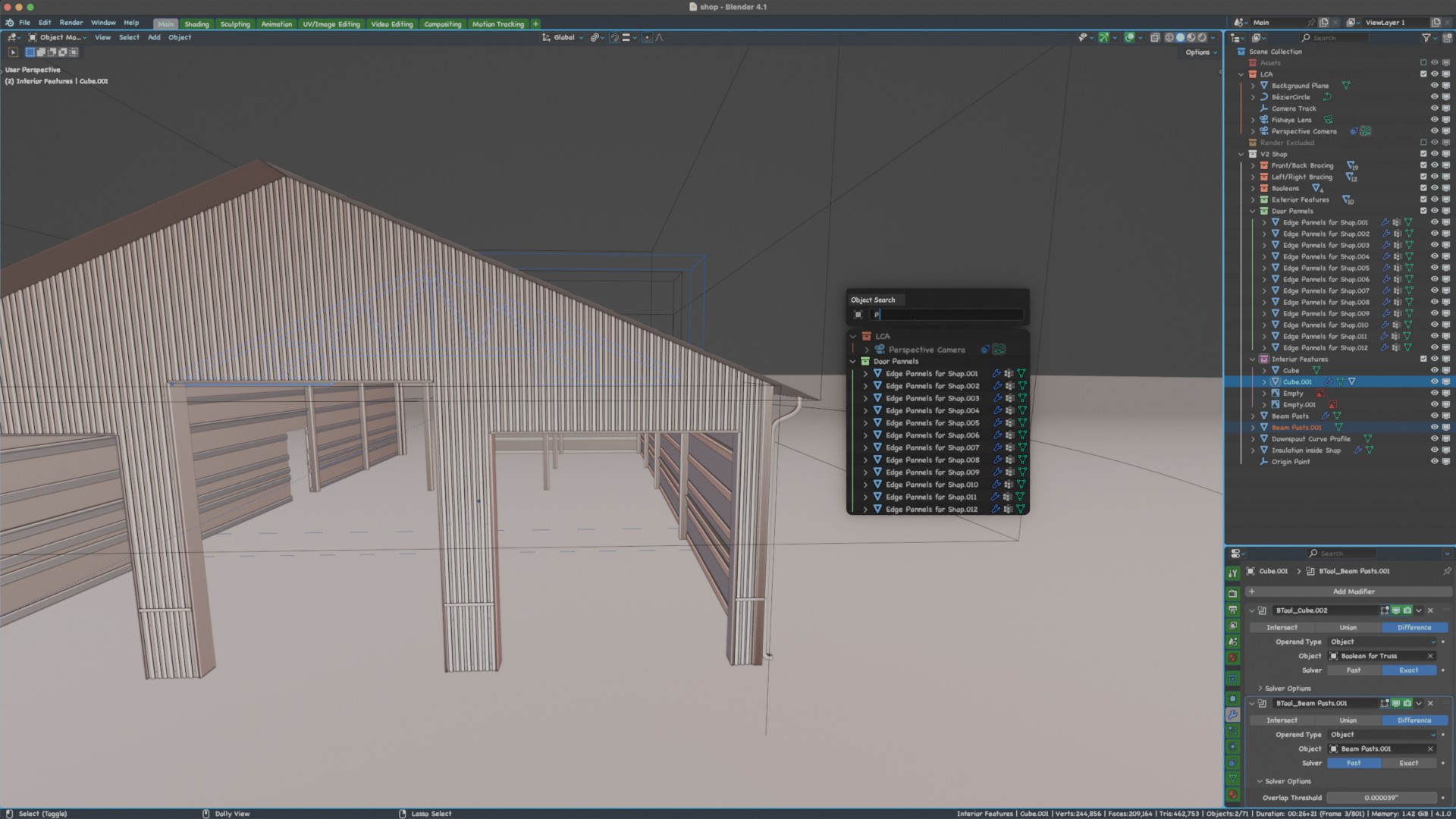Remove the BTool_Beam Posts.001 modifier
The width and height of the screenshot is (1456, 819).
[1431, 704]
